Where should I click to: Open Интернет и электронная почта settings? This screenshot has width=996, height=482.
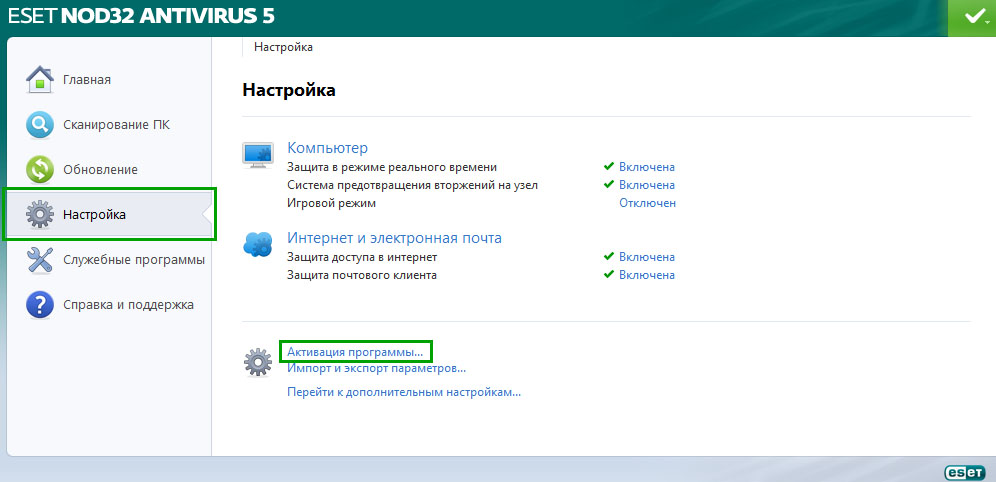point(394,238)
